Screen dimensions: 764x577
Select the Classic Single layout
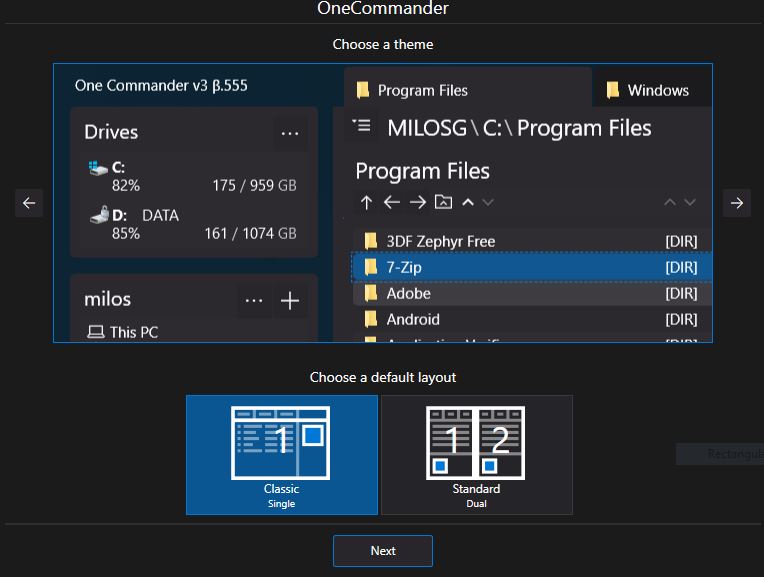pos(282,455)
